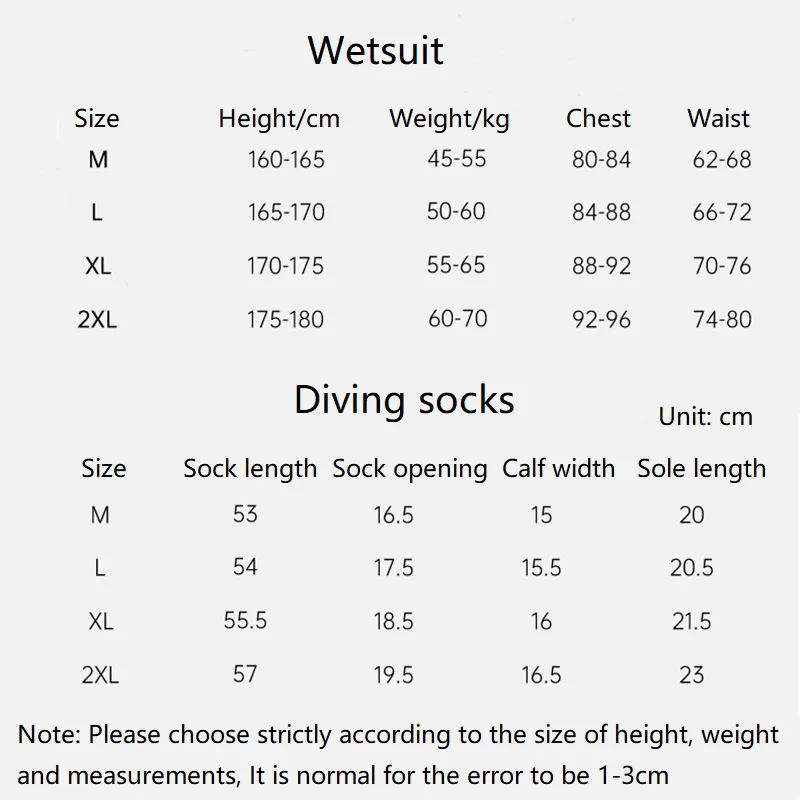Select wetsuit size 2XL row label
The image size is (800, 800).
click(98, 319)
